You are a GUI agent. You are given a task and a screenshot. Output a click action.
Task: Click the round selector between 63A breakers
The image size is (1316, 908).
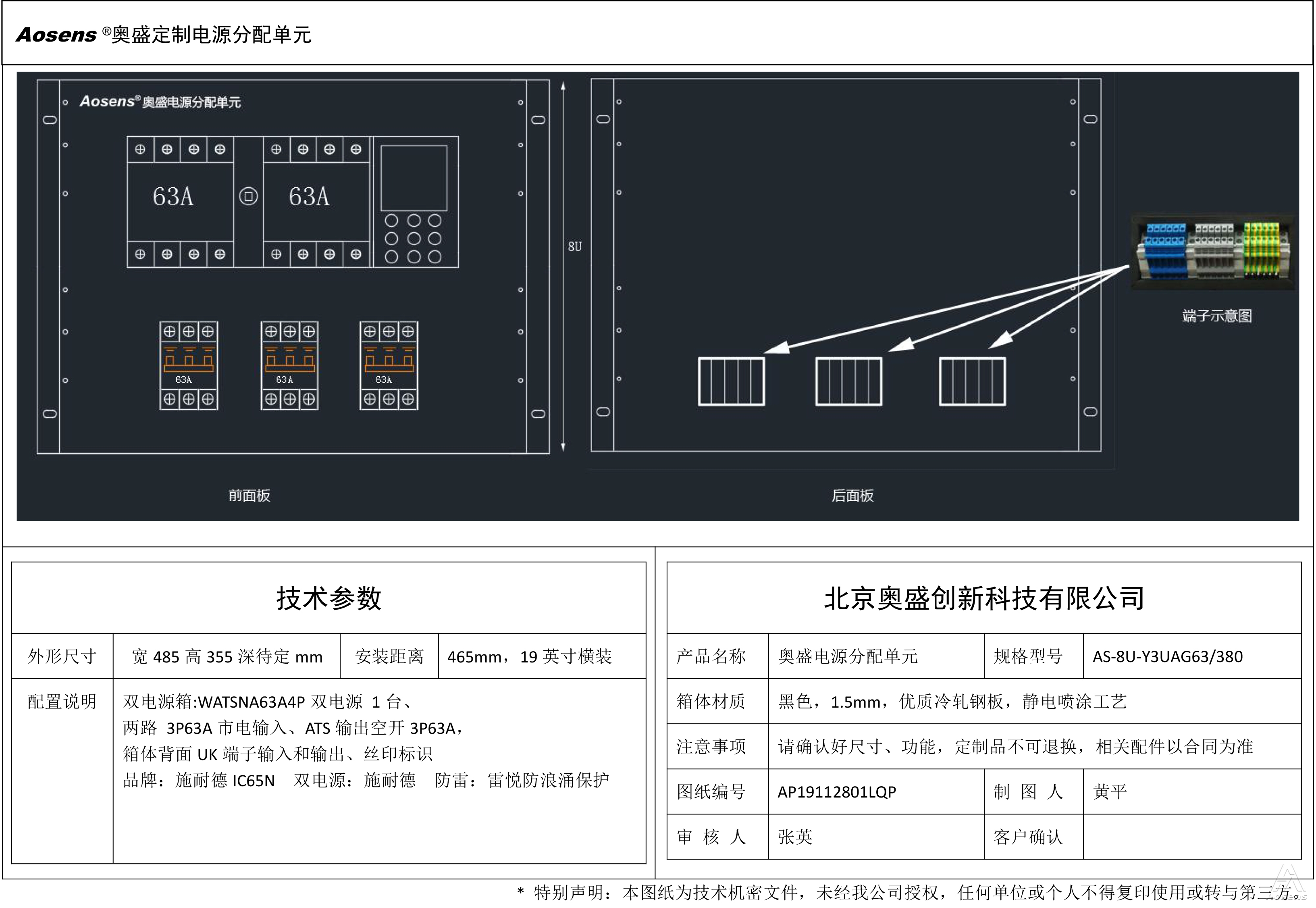[x=248, y=196]
